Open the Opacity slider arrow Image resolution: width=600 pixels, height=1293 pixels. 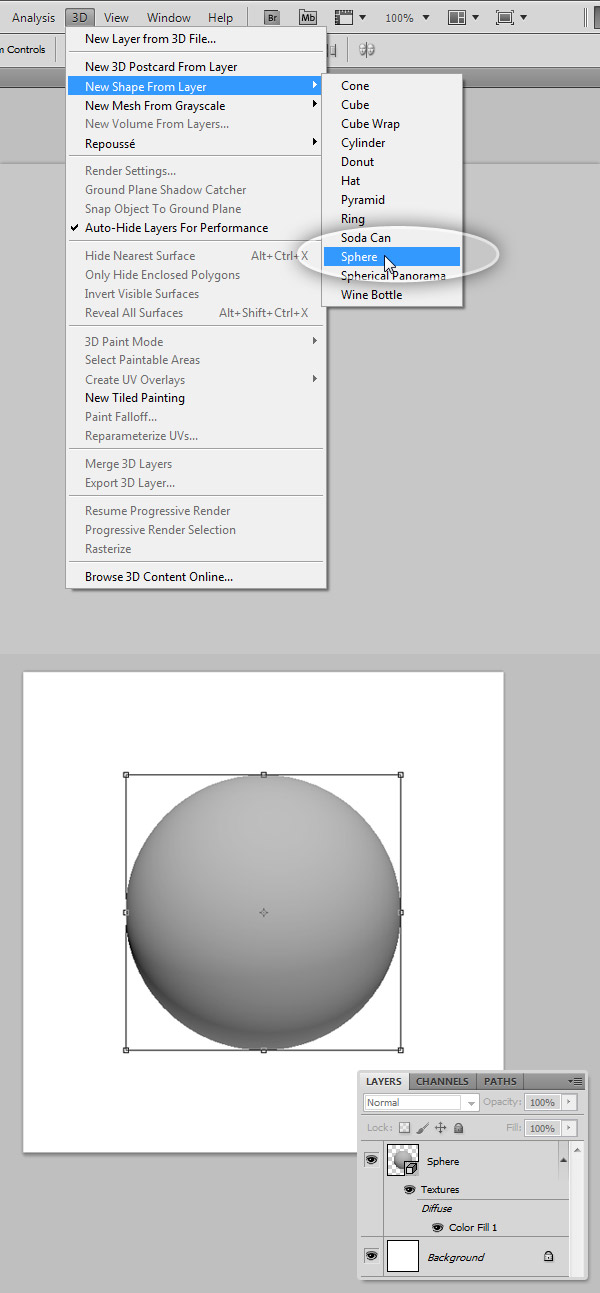tap(569, 1102)
